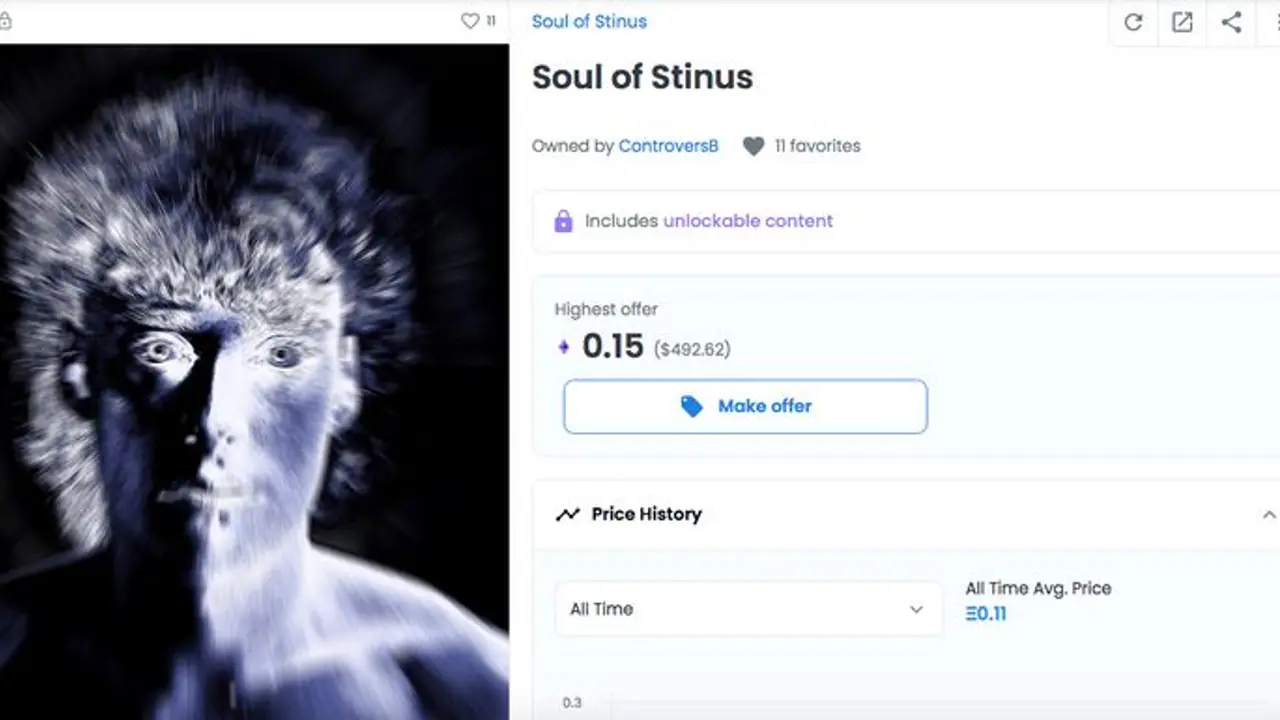
Task: Collapse the Price History section chevron
Action: (1269, 513)
